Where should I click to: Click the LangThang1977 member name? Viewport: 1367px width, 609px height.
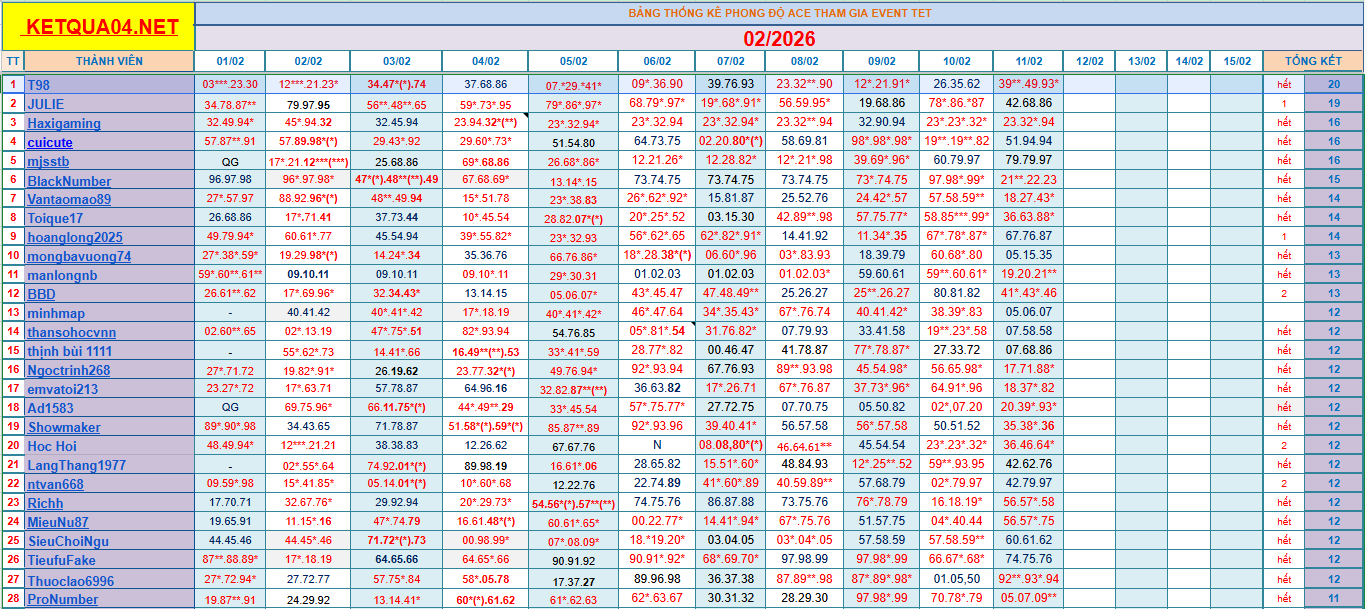(77, 465)
